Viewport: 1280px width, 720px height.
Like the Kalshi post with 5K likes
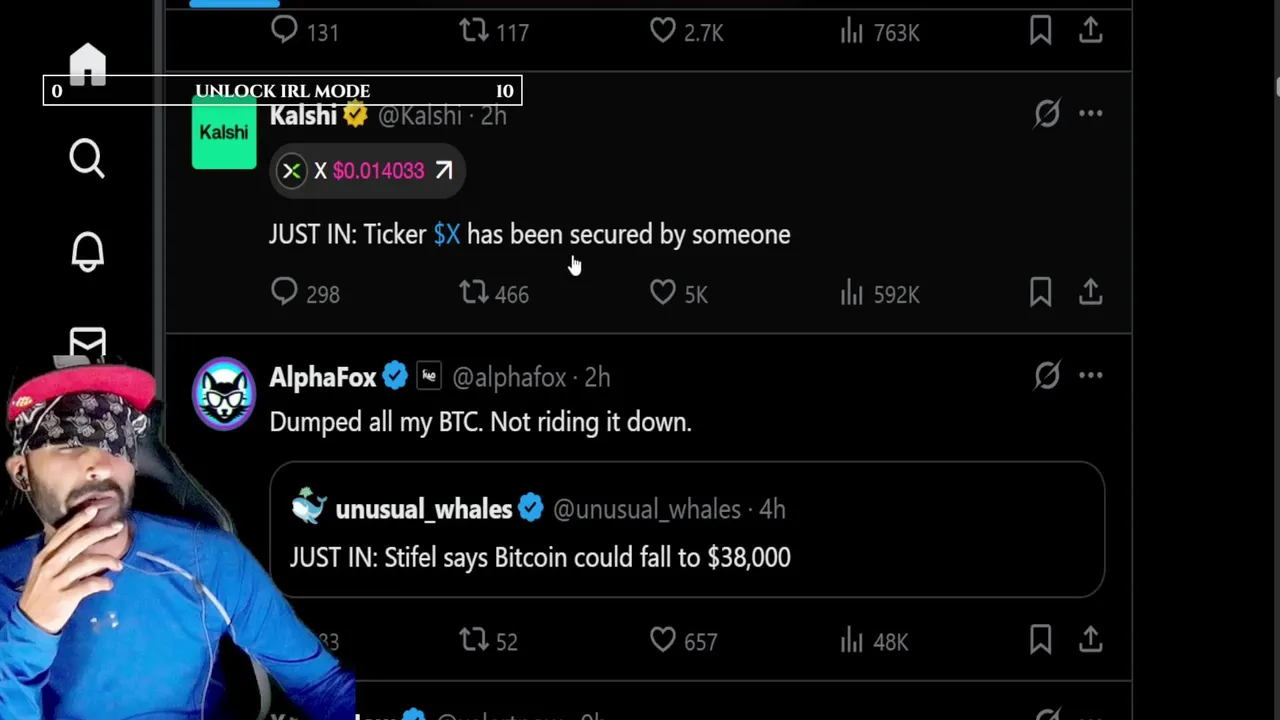(x=663, y=292)
